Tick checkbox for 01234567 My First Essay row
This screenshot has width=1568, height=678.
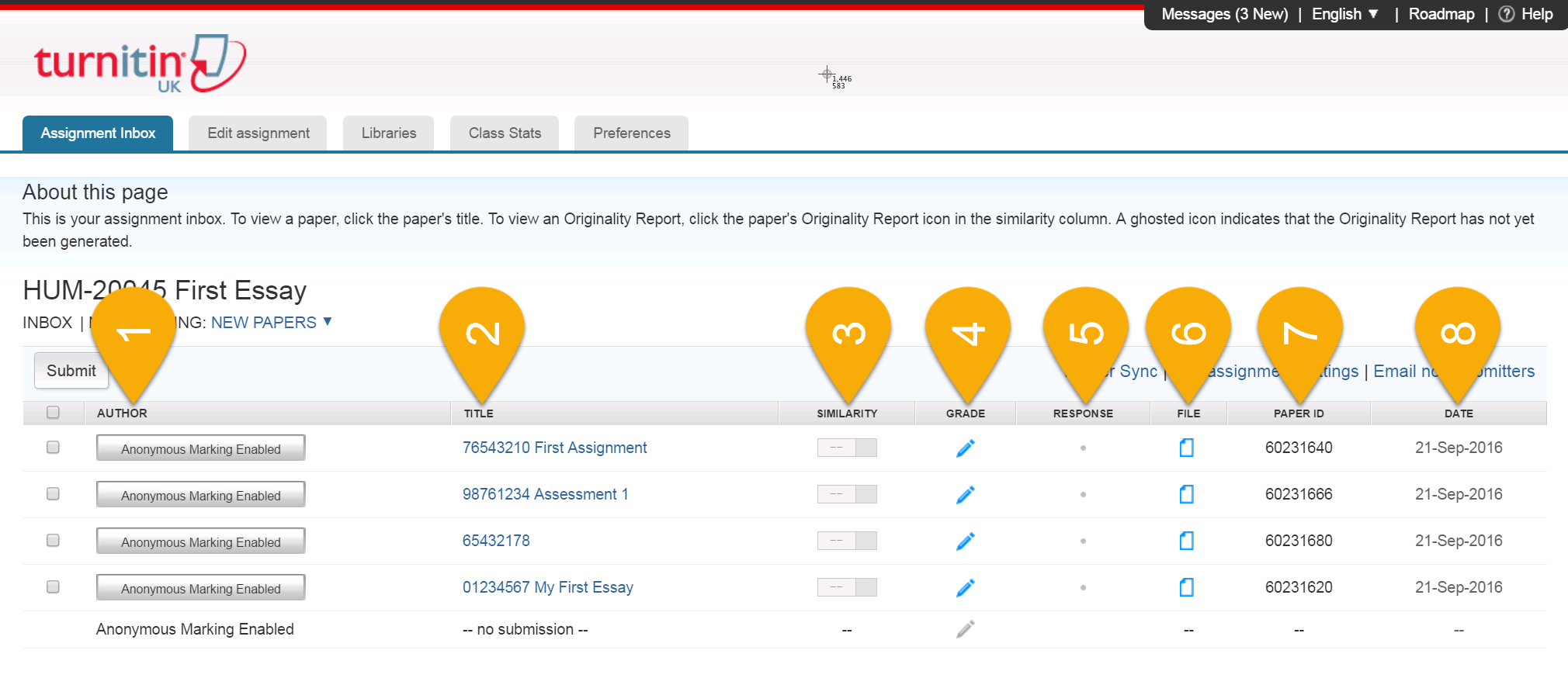point(53,586)
